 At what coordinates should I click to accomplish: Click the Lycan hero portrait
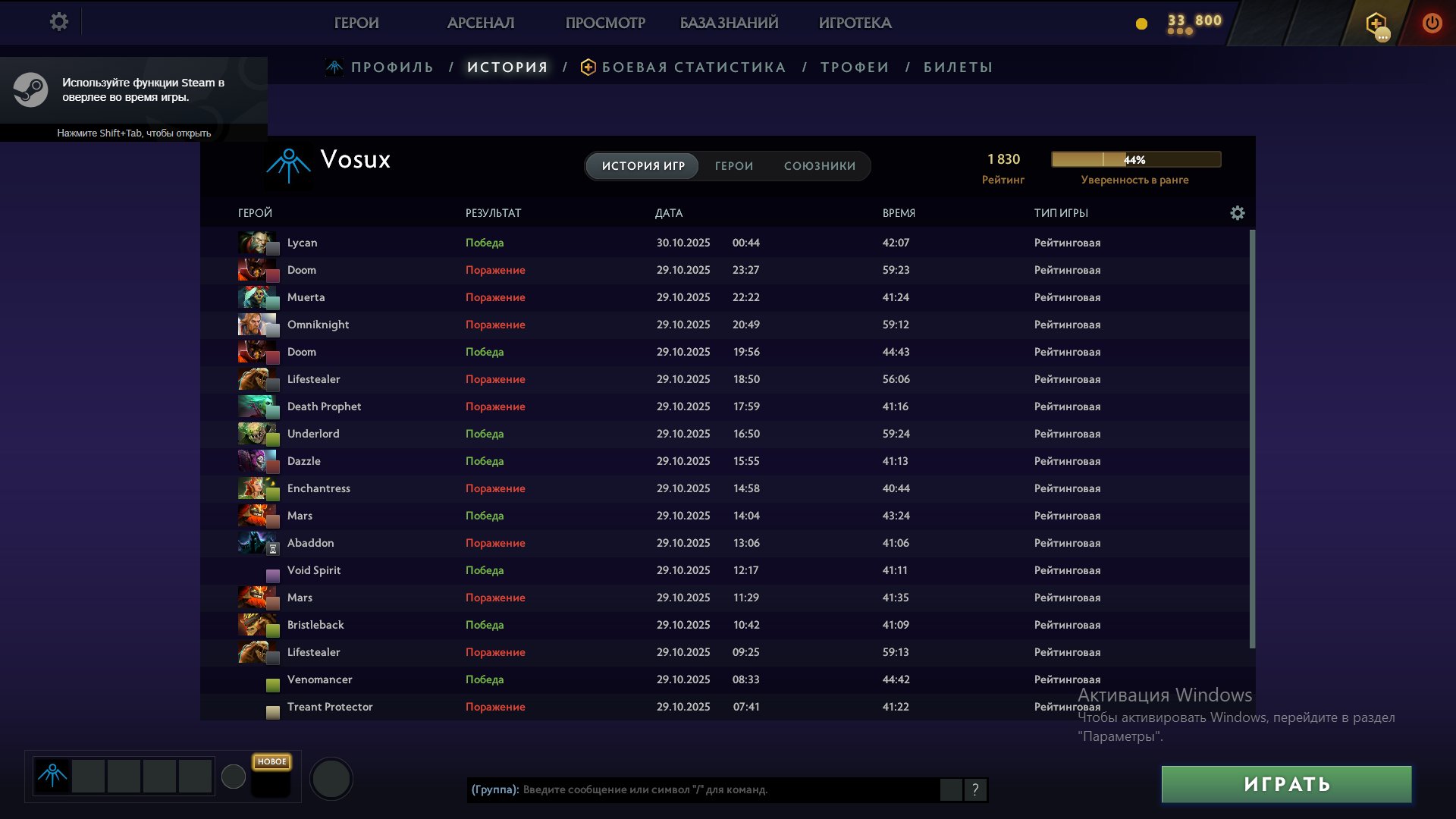[x=255, y=243]
